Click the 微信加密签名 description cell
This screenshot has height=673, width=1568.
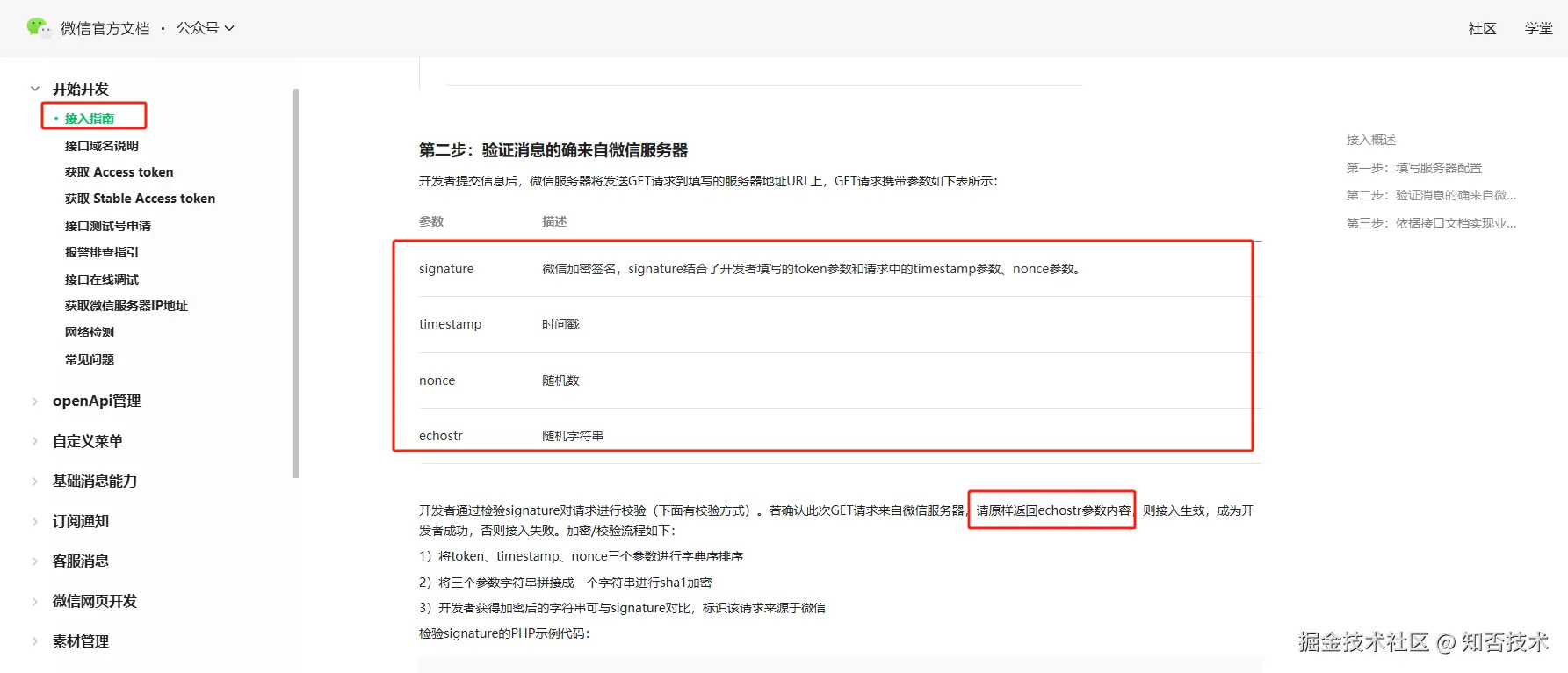click(813, 269)
